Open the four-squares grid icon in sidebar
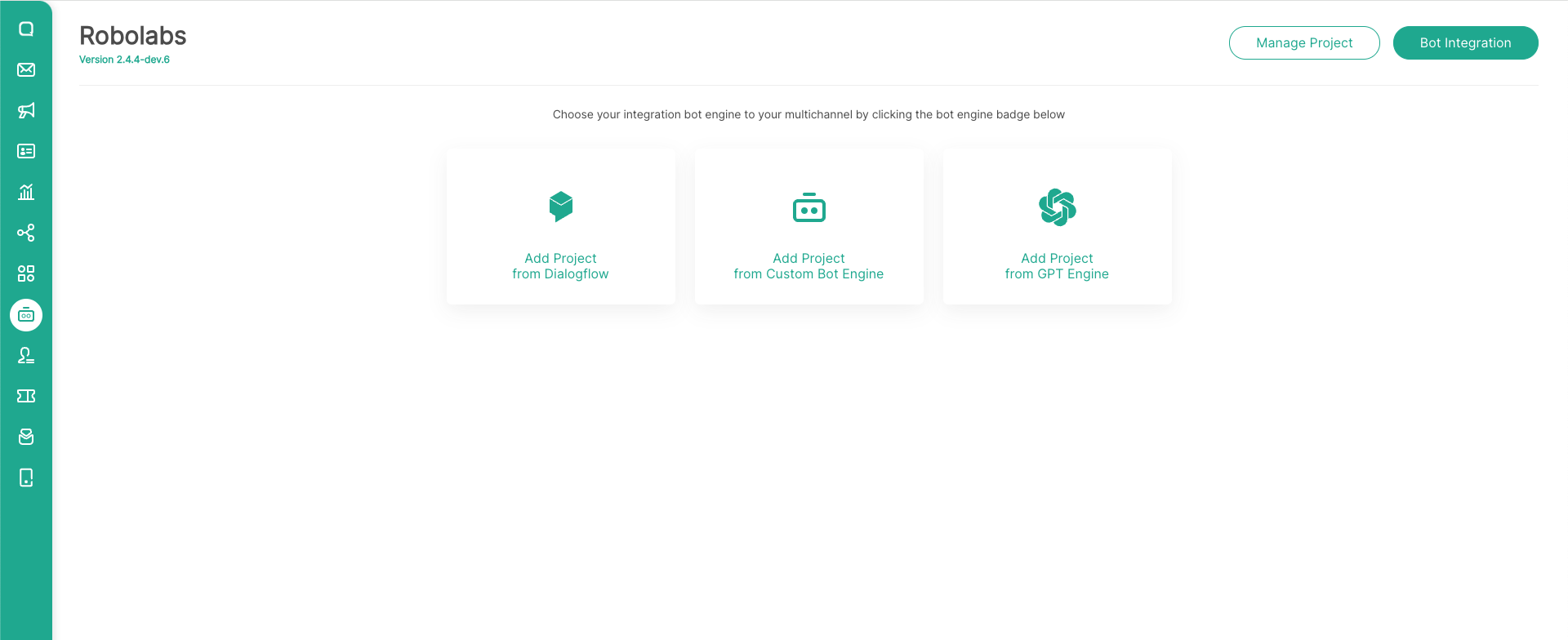This screenshot has width=1568, height=640. (x=26, y=273)
